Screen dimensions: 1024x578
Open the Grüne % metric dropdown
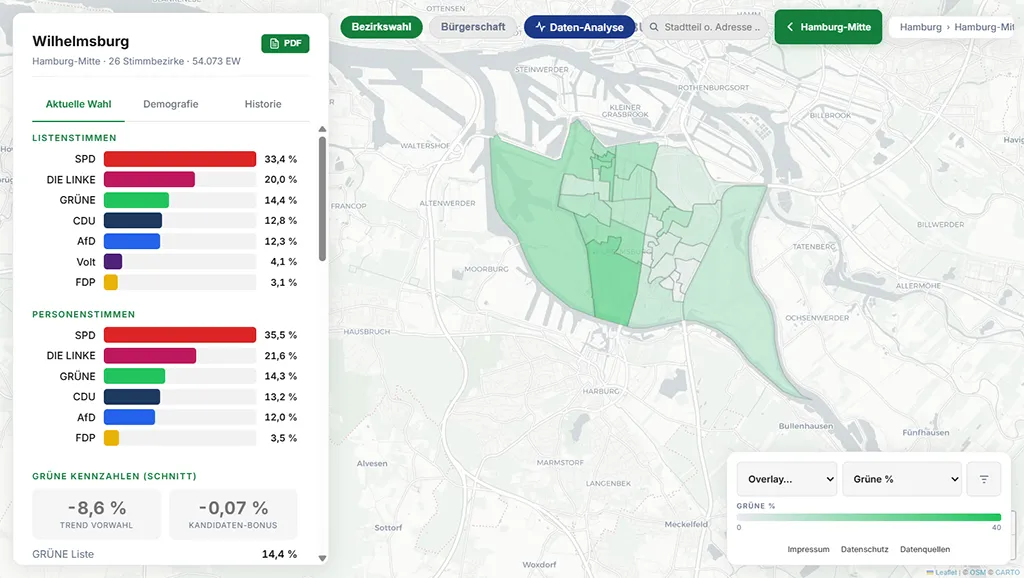[x=902, y=479]
